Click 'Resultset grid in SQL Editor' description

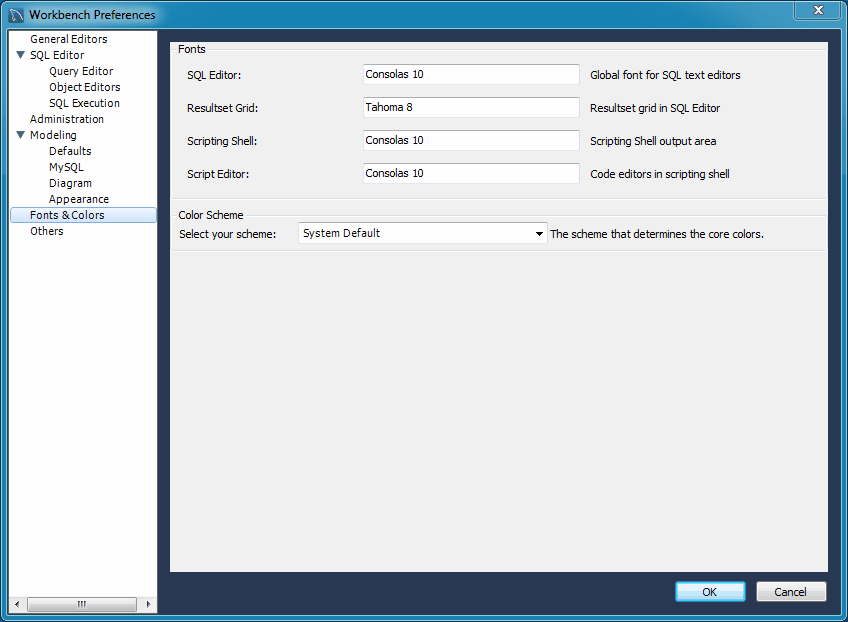655,108
